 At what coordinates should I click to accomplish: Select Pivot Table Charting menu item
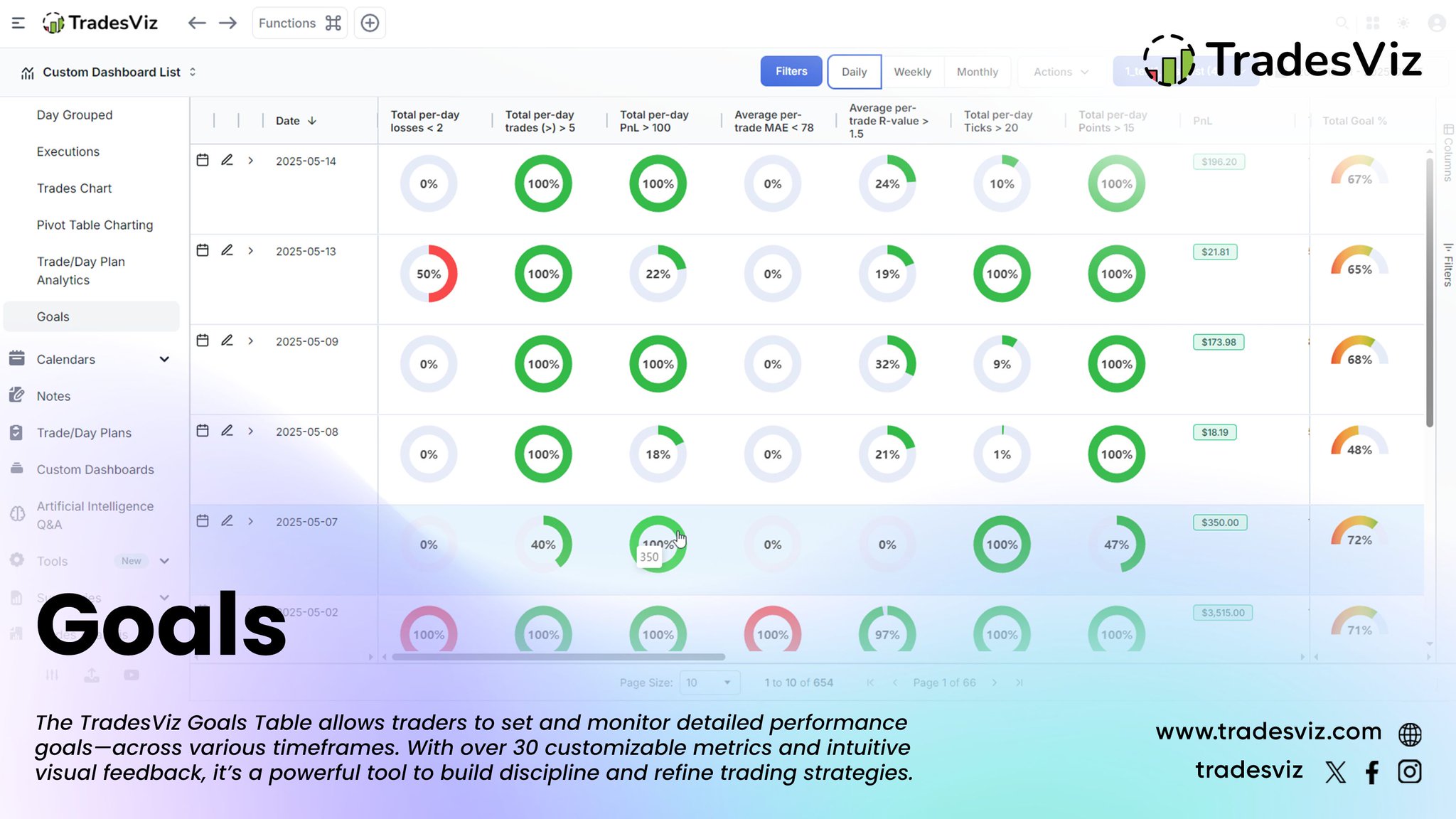tap(95, 225)
